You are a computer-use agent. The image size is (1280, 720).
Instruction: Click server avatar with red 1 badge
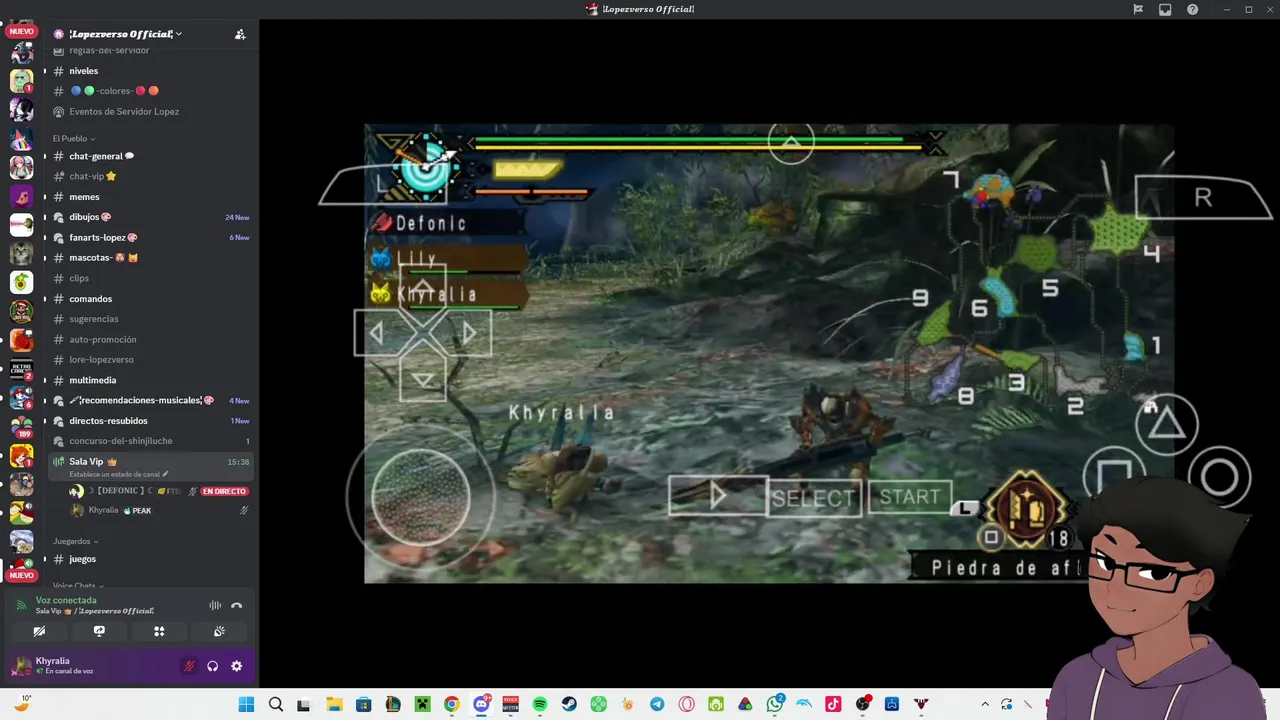pyautogui.click(x=21, y=80)
